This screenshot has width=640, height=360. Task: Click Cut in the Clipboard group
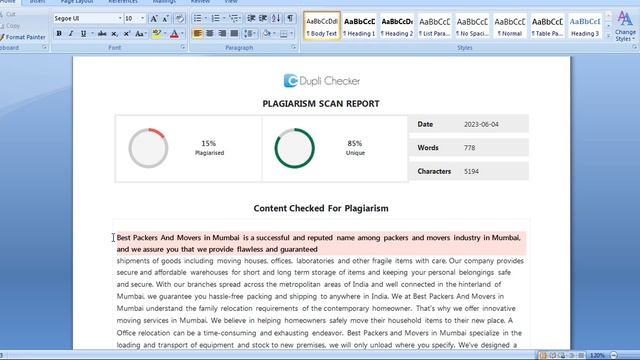coord(8,14)
